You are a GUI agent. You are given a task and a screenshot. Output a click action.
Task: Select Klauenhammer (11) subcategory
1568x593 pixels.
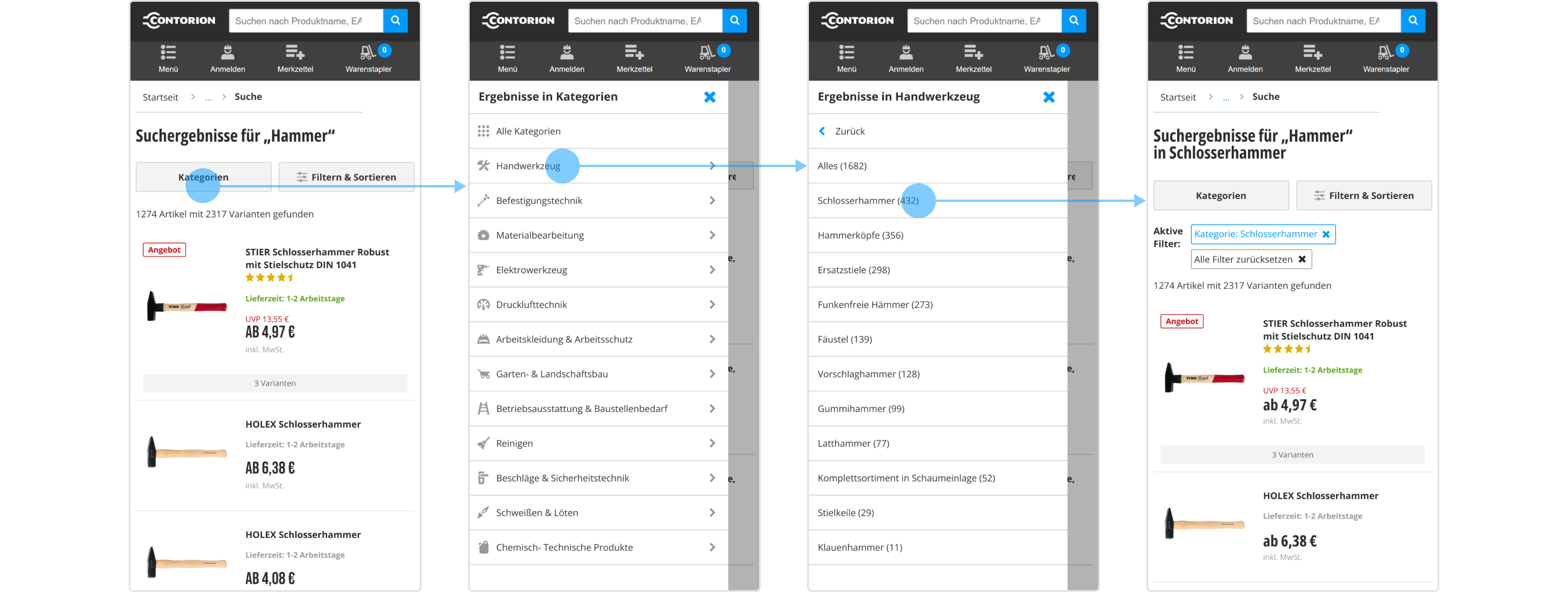pos(938,547)
